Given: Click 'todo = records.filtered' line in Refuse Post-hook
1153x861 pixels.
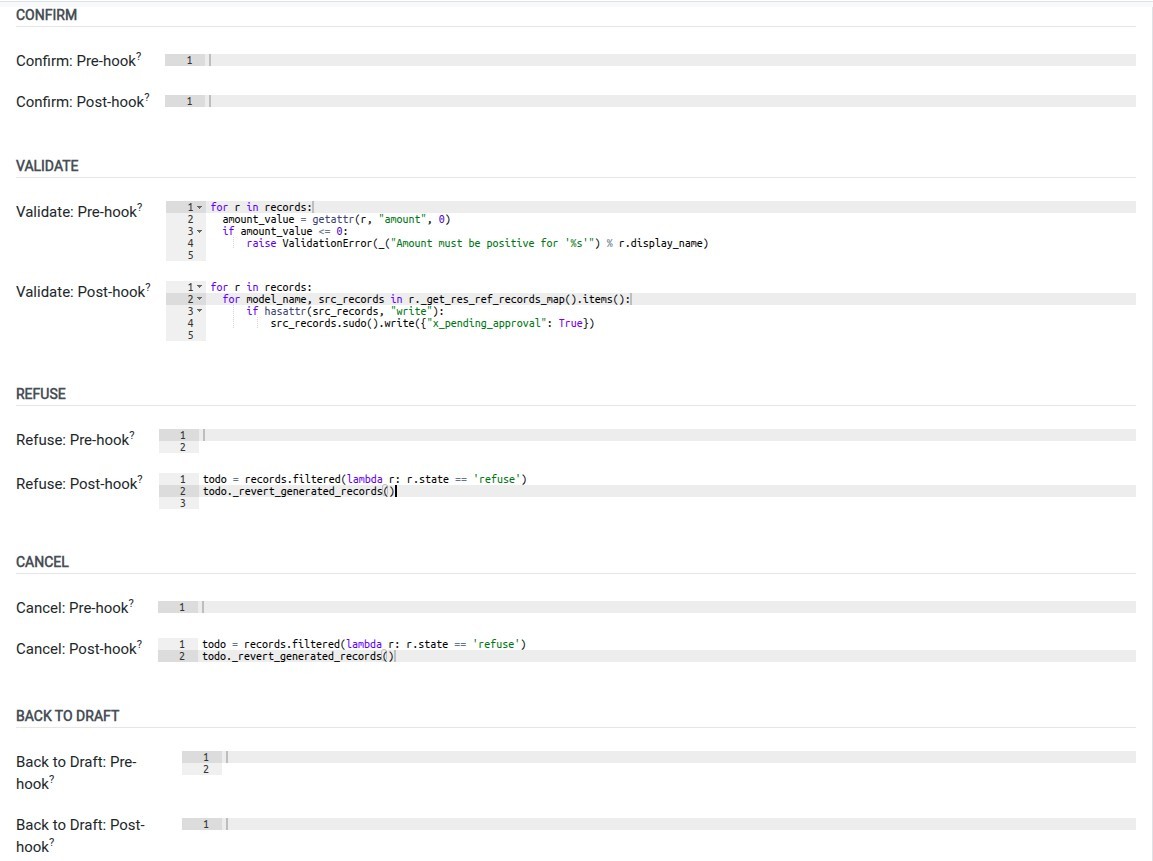Looking at the screenshot, I should (x=365, y=479).
